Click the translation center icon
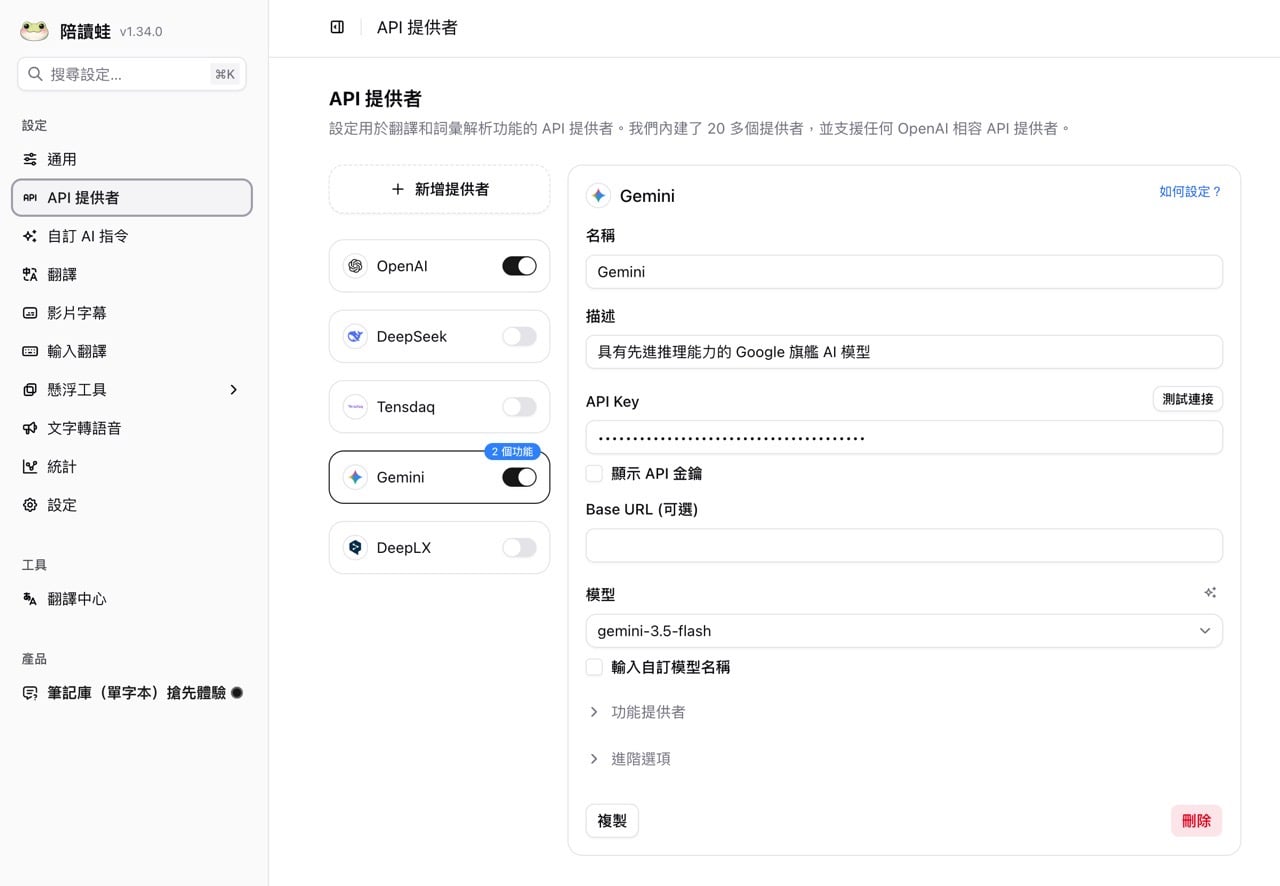 pyautogui.click(x=30, y=599)
